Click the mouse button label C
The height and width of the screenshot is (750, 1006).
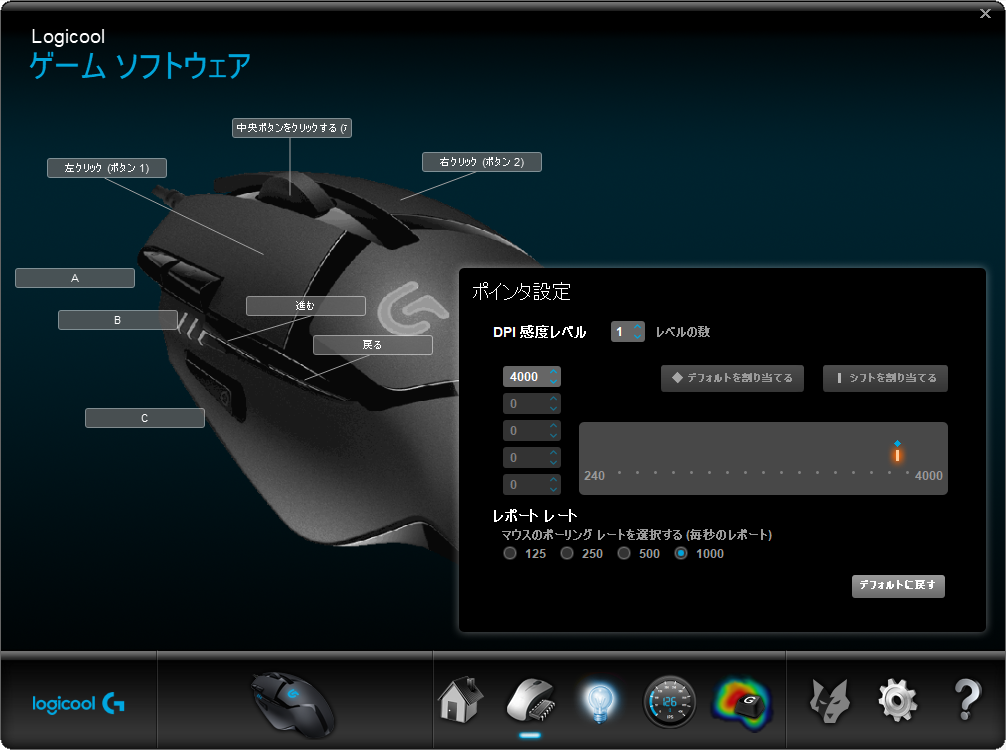pos(145,418)
